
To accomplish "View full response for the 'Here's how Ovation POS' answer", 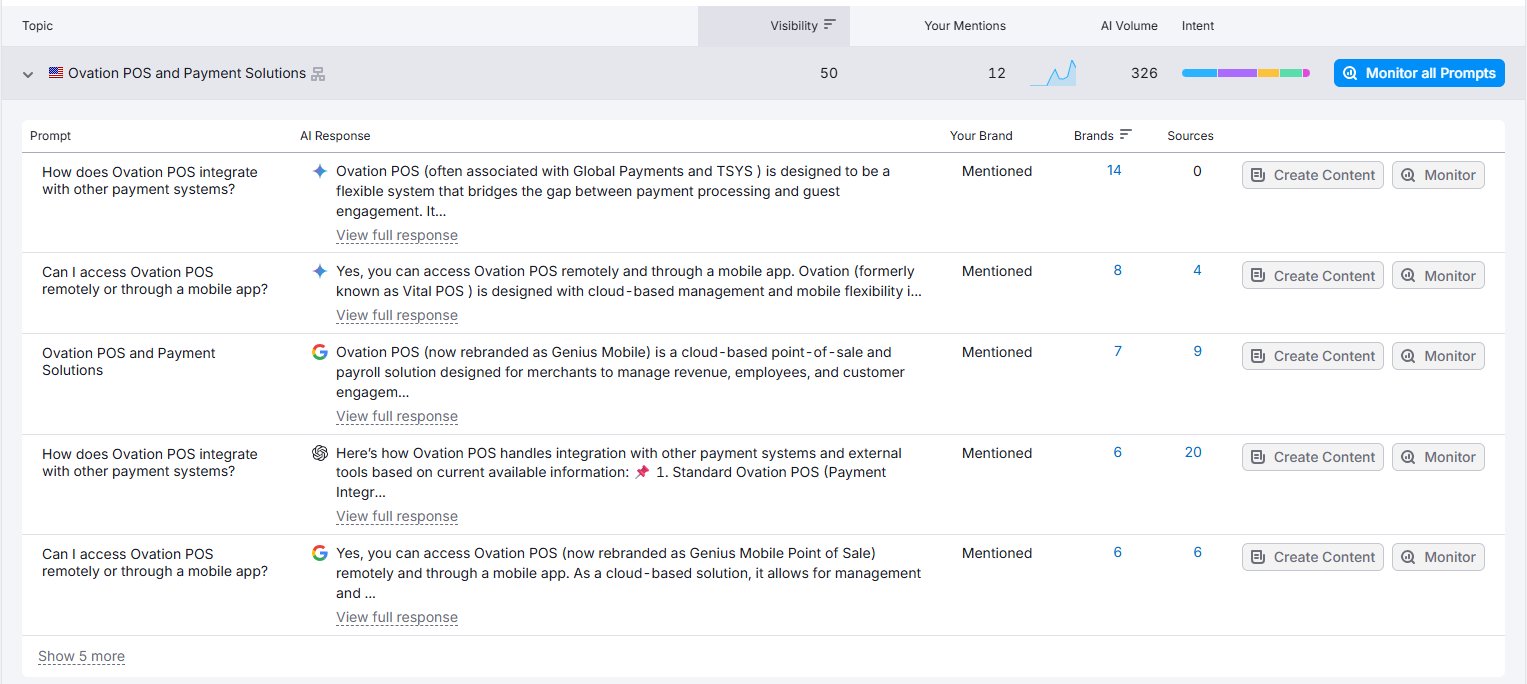I will (x=397, y=517).
